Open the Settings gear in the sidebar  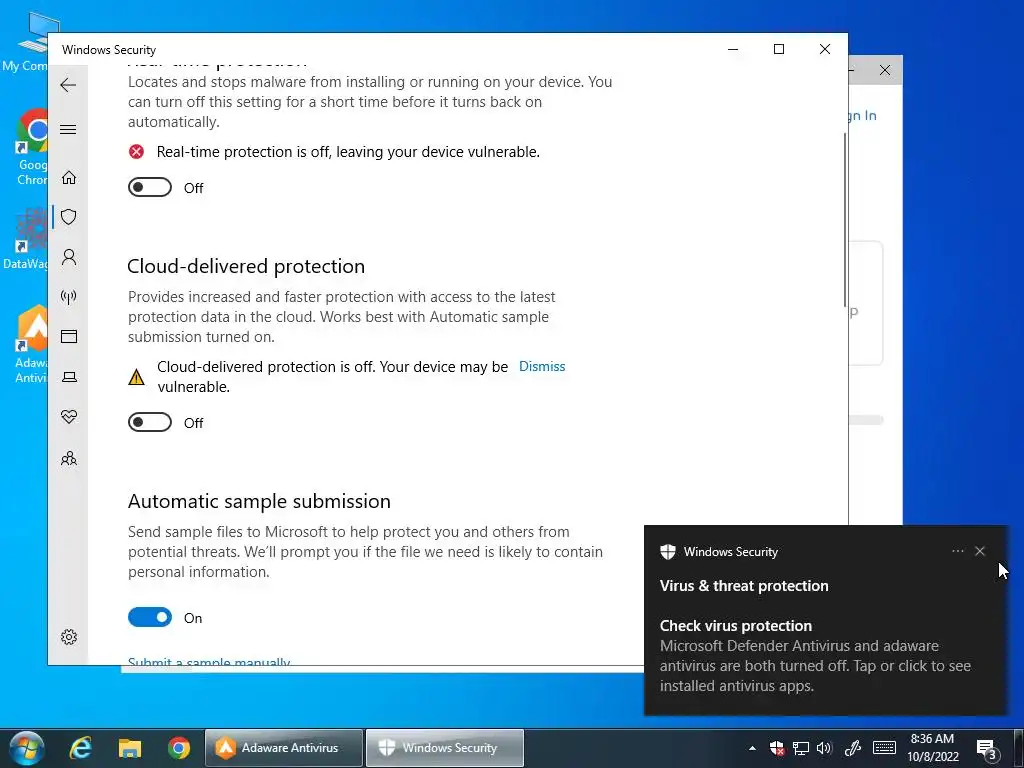pos(69,637)
